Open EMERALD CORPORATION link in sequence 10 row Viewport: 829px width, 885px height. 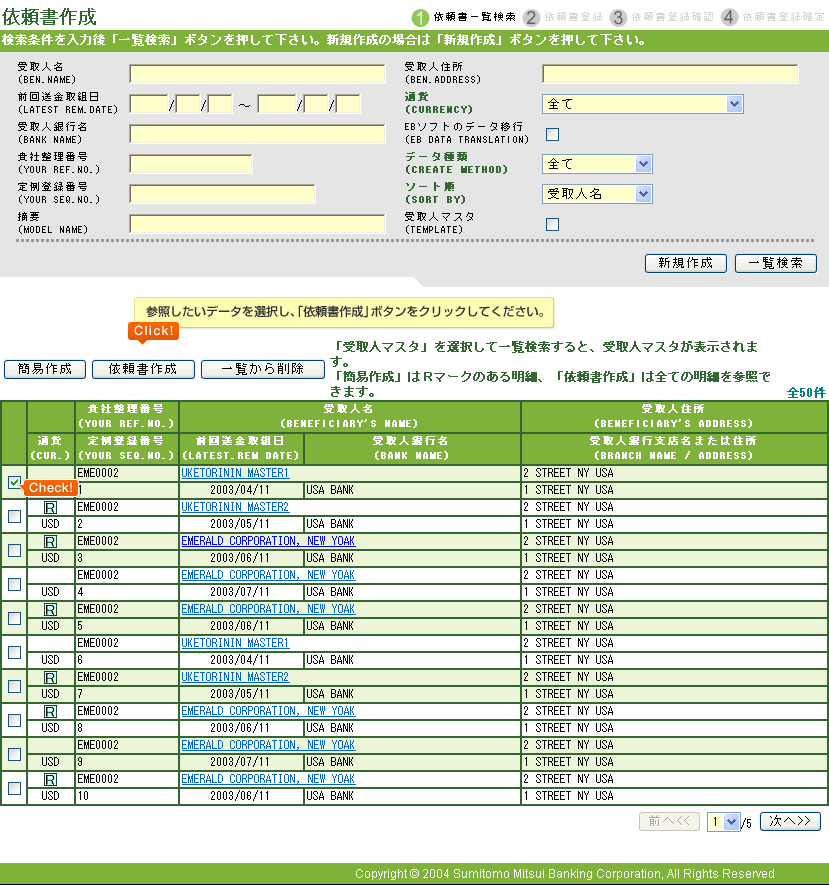tap(268, 779)
